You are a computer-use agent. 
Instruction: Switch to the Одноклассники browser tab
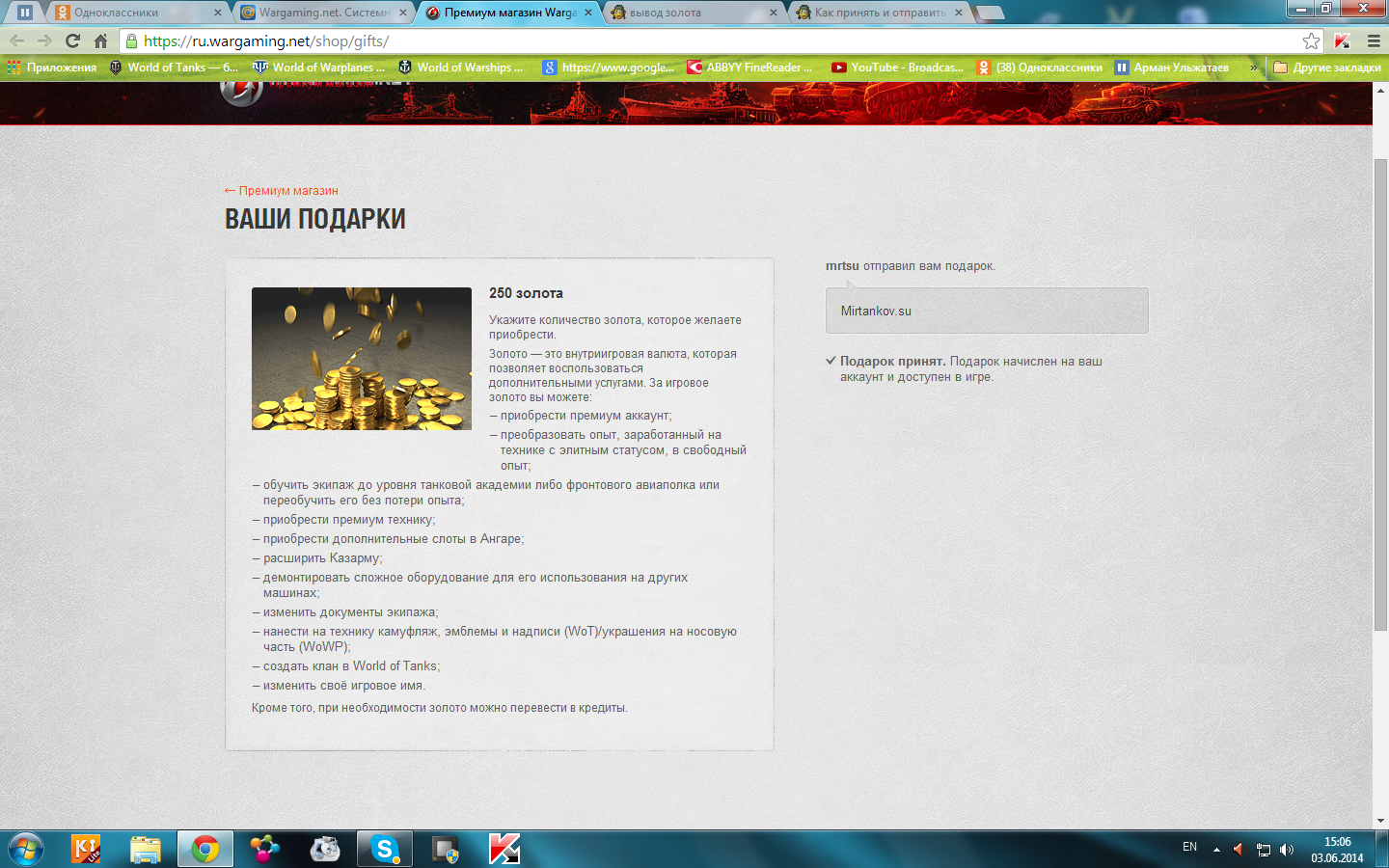137,13
